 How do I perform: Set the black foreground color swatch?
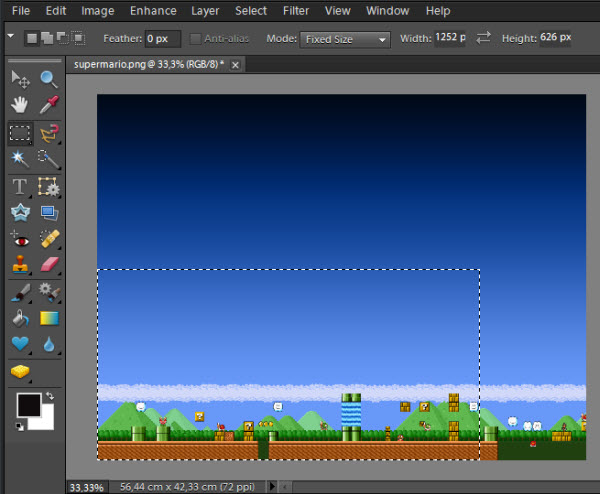coord(29,404)
